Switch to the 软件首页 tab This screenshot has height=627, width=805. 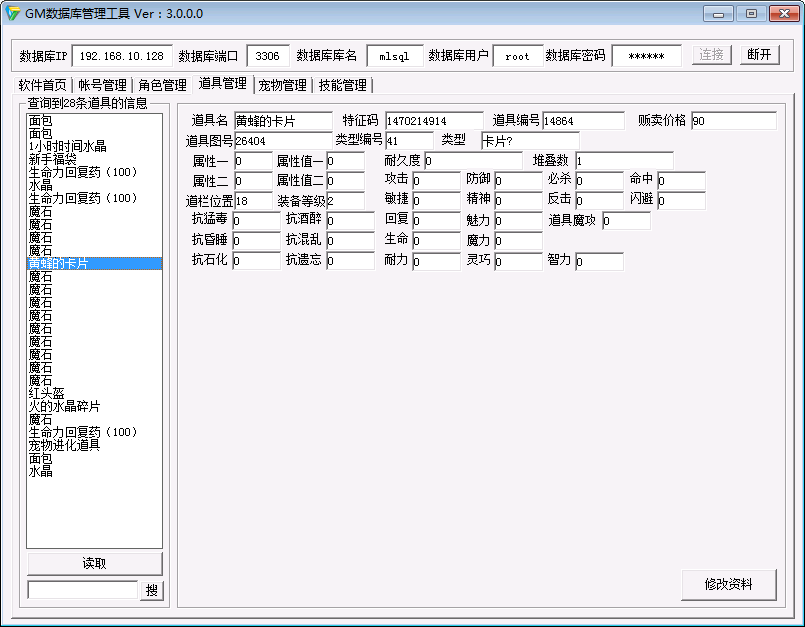tap(43, 85)
